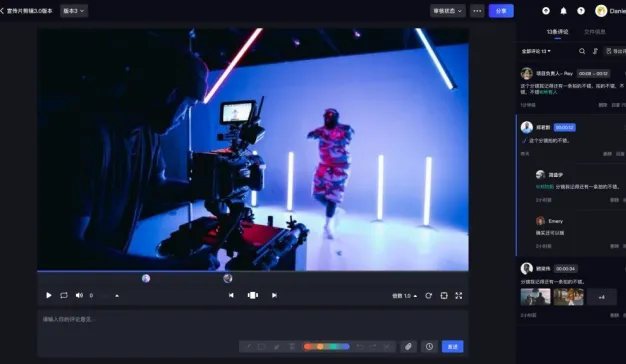Click the rotate/refresh icon in player controls

(428, 295)
